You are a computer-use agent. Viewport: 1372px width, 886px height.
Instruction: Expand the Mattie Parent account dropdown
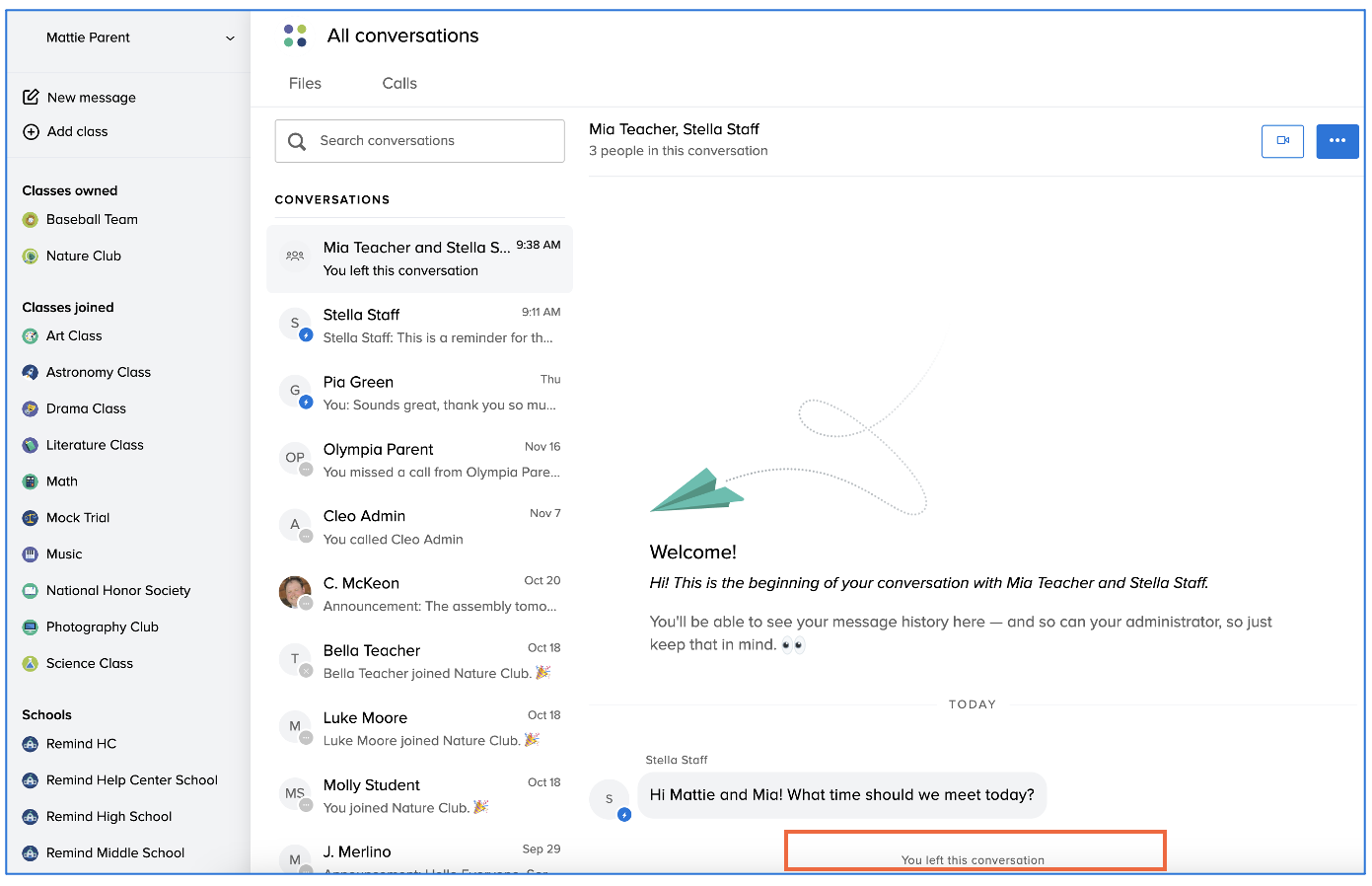pyautogui.click(x=230, y=38)
